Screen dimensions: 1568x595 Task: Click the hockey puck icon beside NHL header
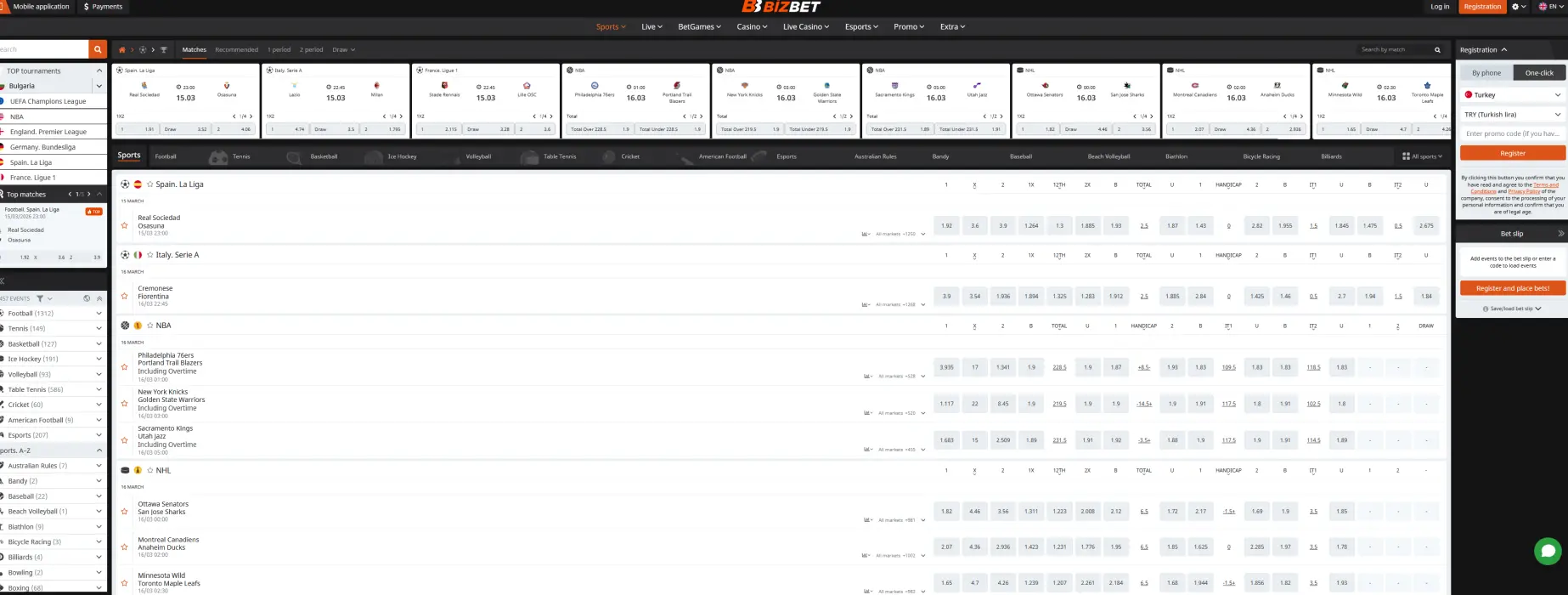125,470
